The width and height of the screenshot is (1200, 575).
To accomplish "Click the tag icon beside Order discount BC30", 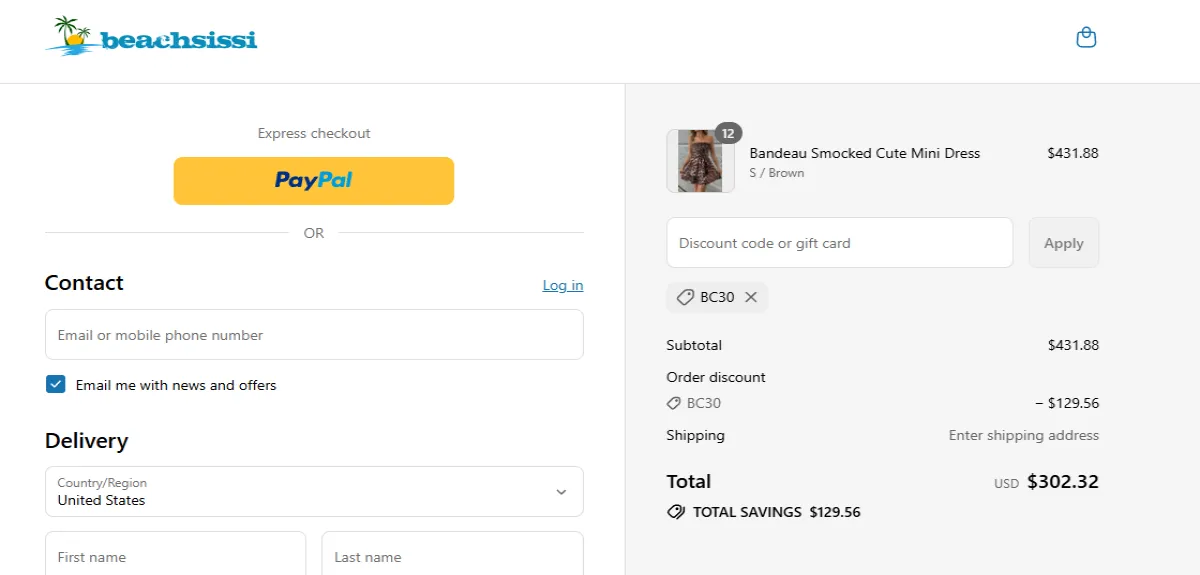I will (674, 403).
